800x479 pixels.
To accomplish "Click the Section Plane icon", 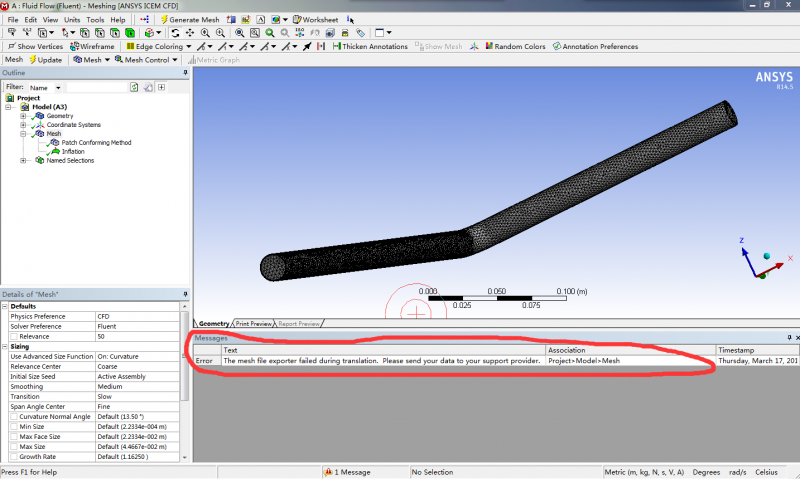I will click(x=231, y=19).
